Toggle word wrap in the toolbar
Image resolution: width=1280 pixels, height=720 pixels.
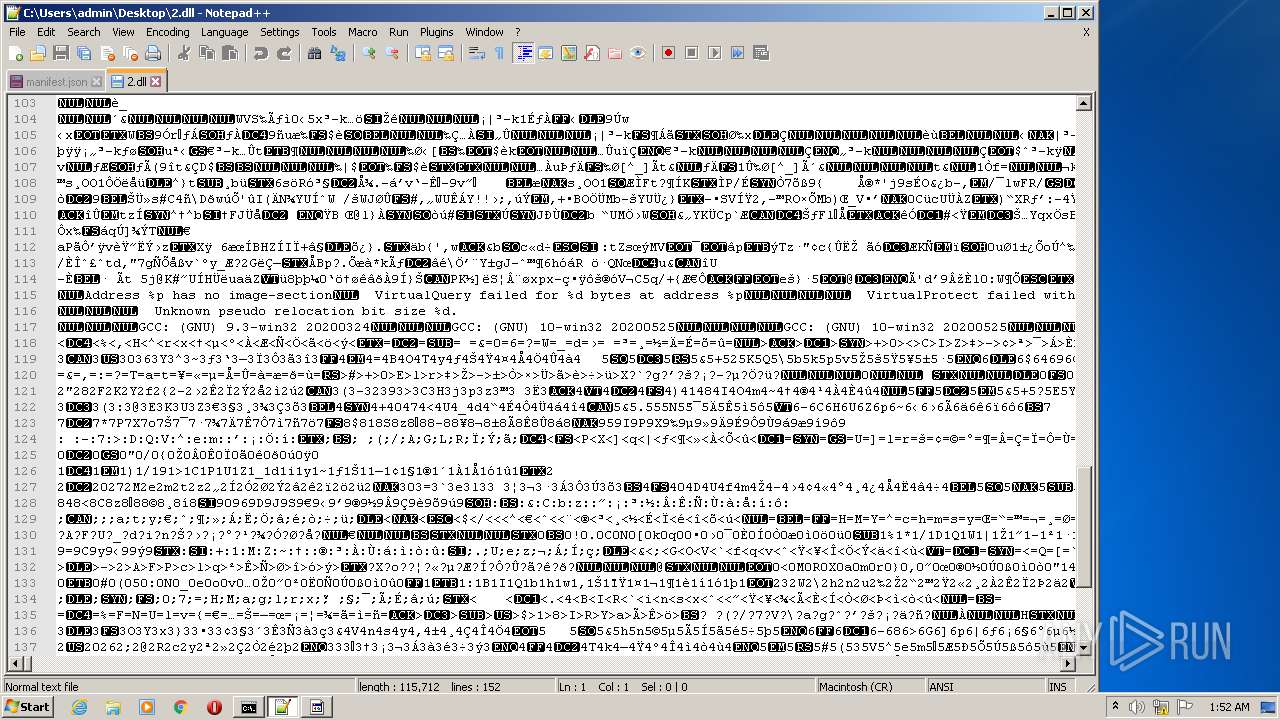click(x=477, y=53)
